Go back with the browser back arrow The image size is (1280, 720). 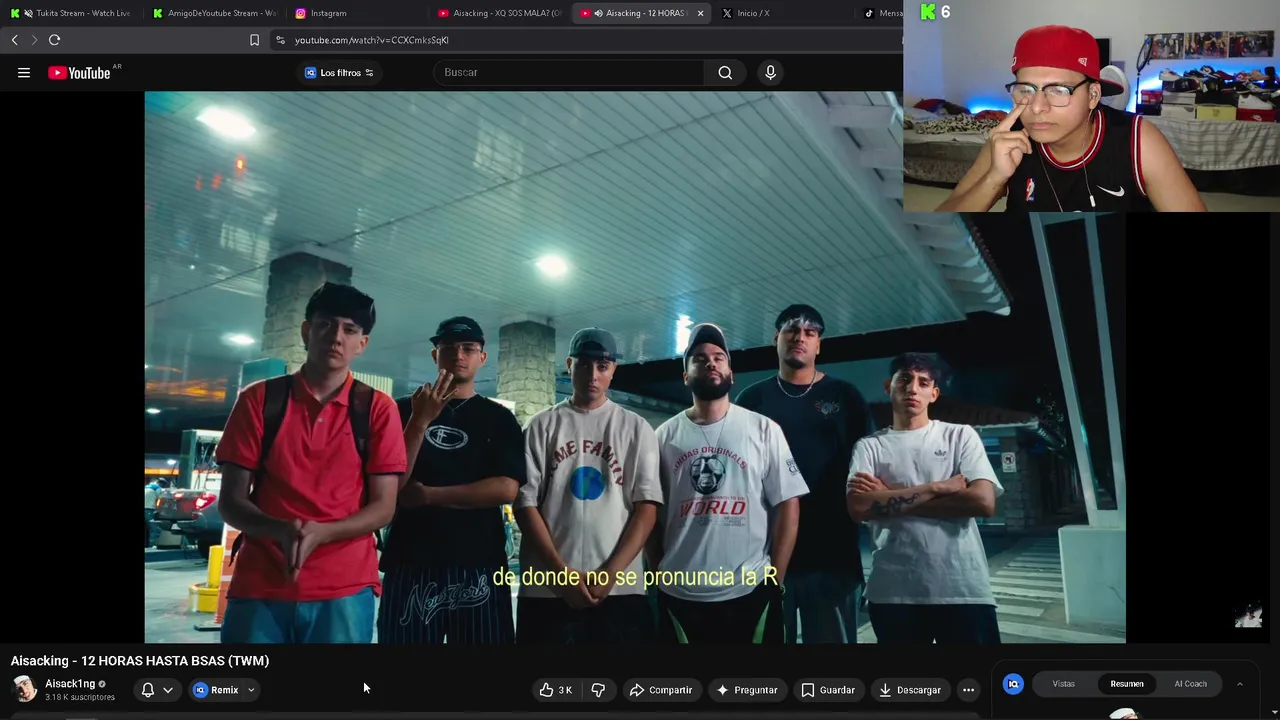click(14, 40)
